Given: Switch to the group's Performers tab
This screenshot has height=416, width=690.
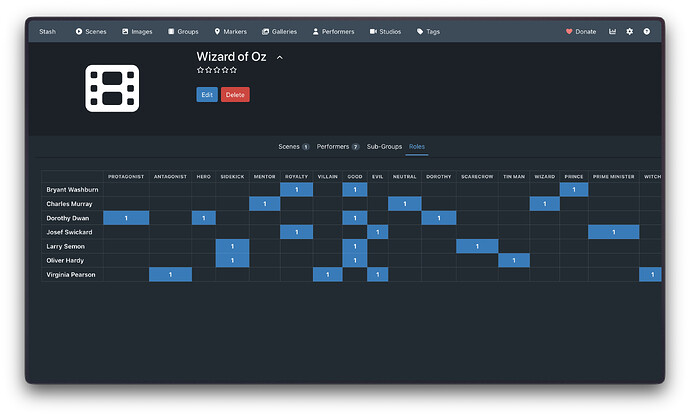Looking at the screenshot, I should [338, 147].
